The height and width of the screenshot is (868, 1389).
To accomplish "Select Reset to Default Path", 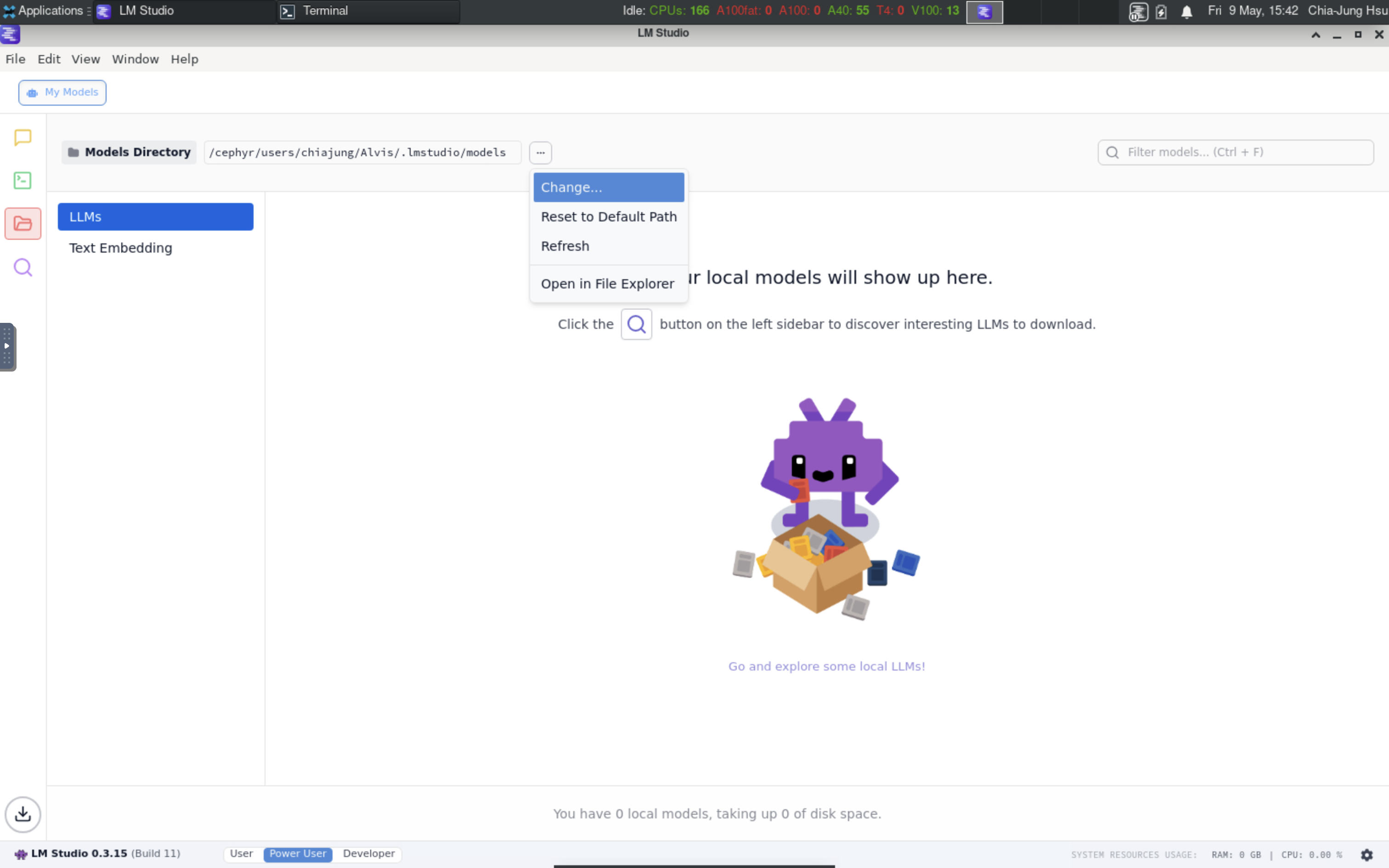I will coord(609,216).
